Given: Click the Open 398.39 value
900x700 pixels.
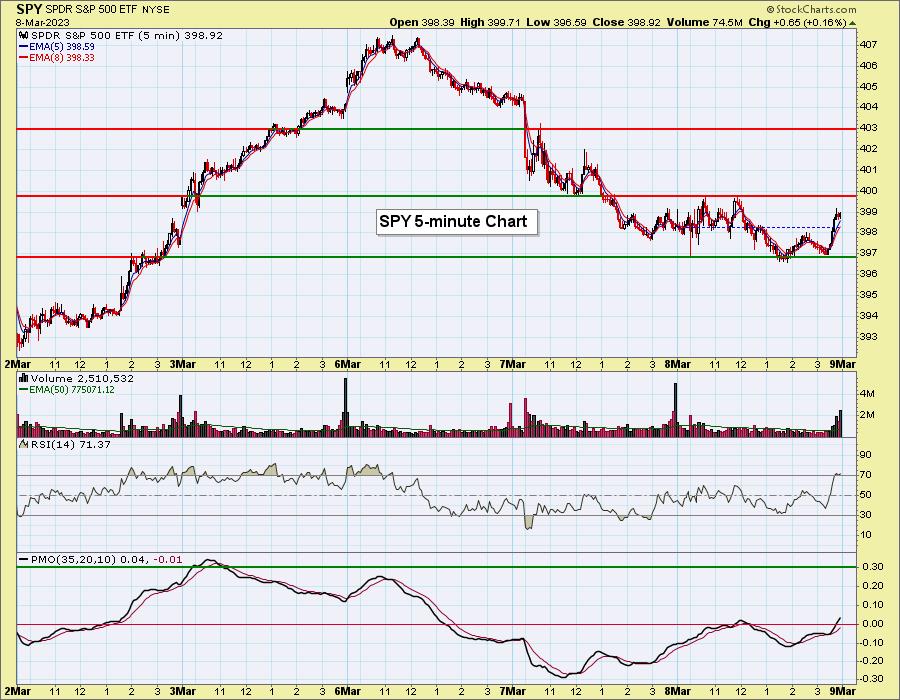Looking at the screenshot, I should (422, 22).
